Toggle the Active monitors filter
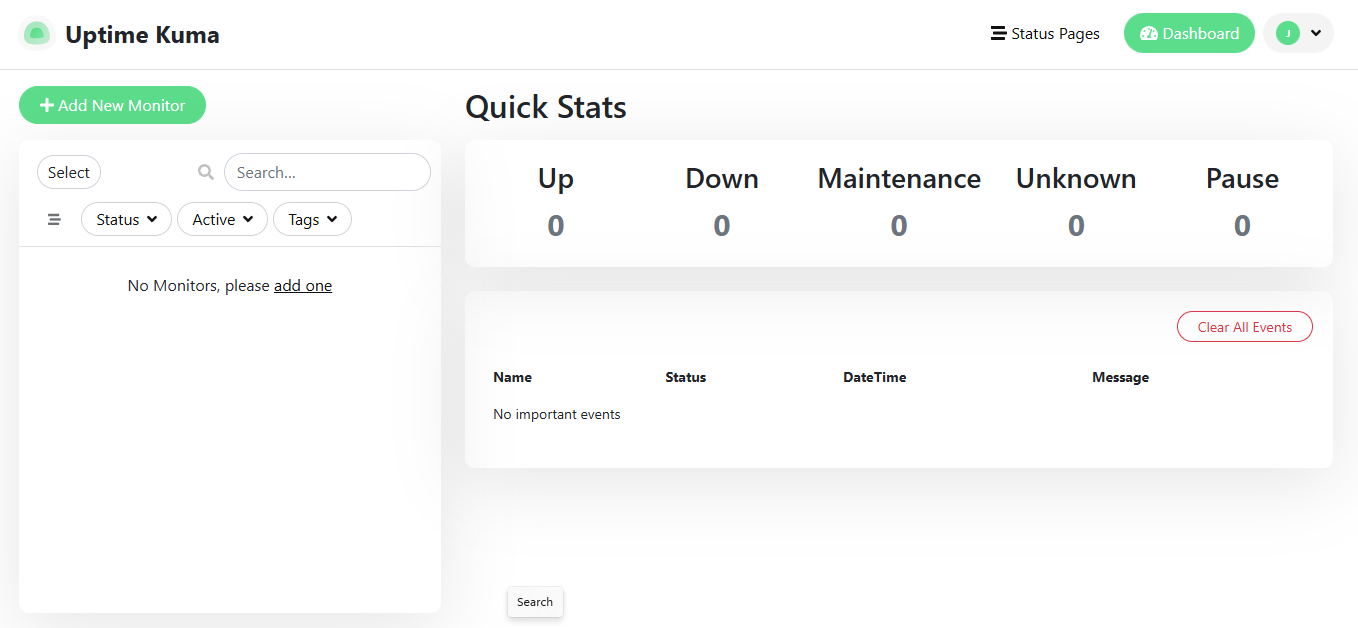Screen dimensions: 1358x628 (222, 219)
